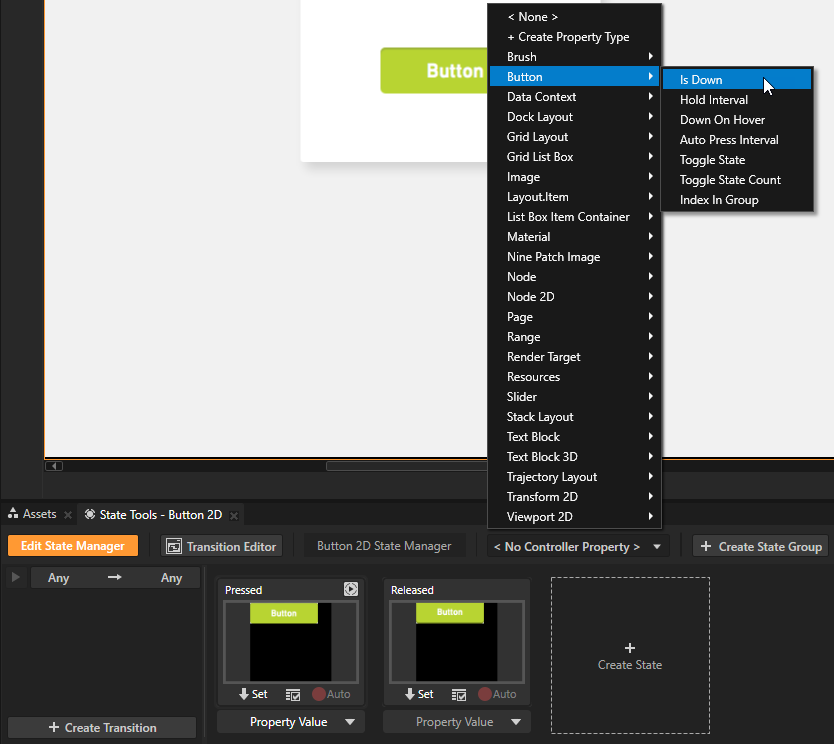Image resolution: width=834 pixels, height=744 pixels.
Task: Expand Property Value dropdown under Pressed
Action: click(290, 722)
